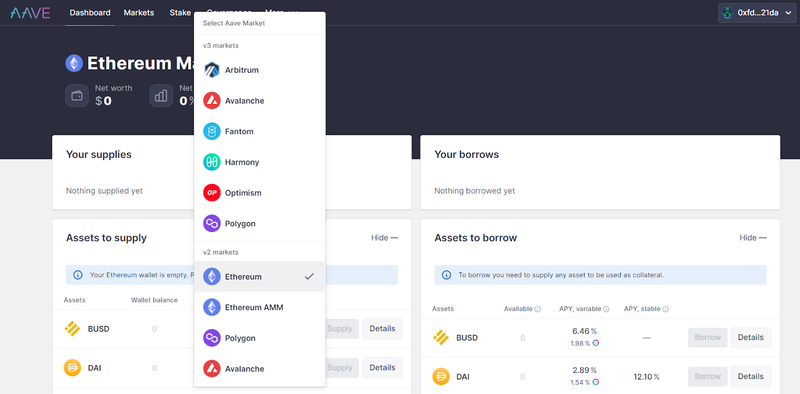
Task: Click Supply button for DAI
Action: pyautogui.click(x=342, y=367)
